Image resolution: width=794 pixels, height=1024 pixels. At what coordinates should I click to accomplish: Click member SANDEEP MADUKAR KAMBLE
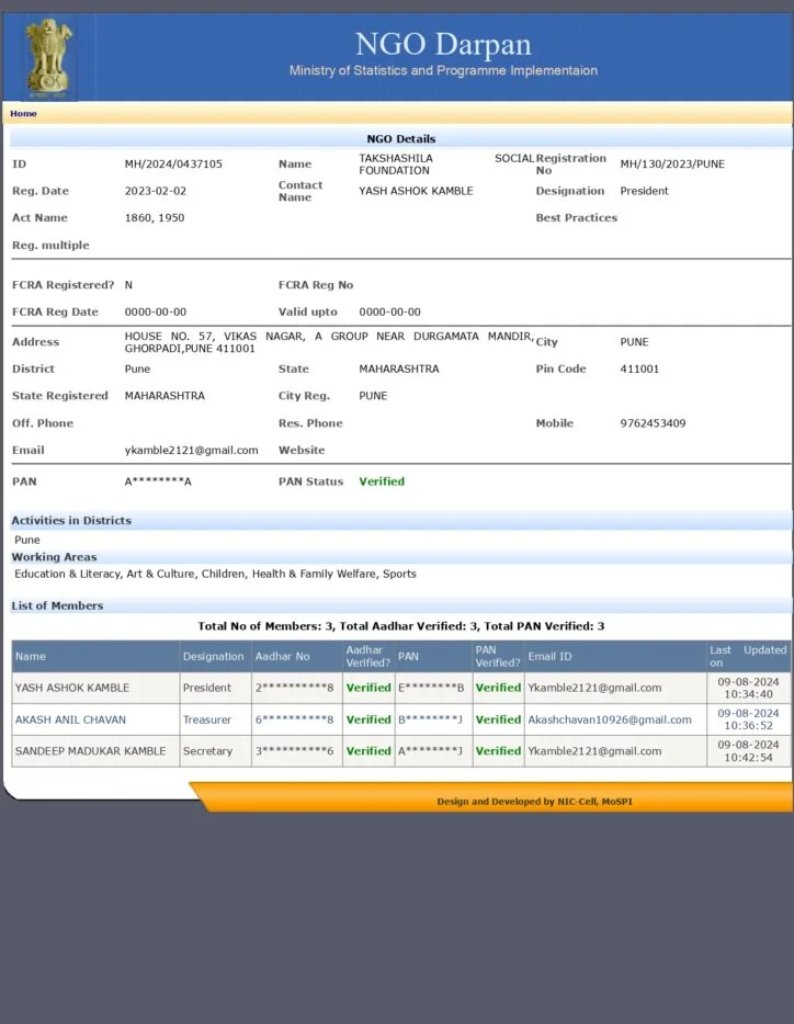90,751
